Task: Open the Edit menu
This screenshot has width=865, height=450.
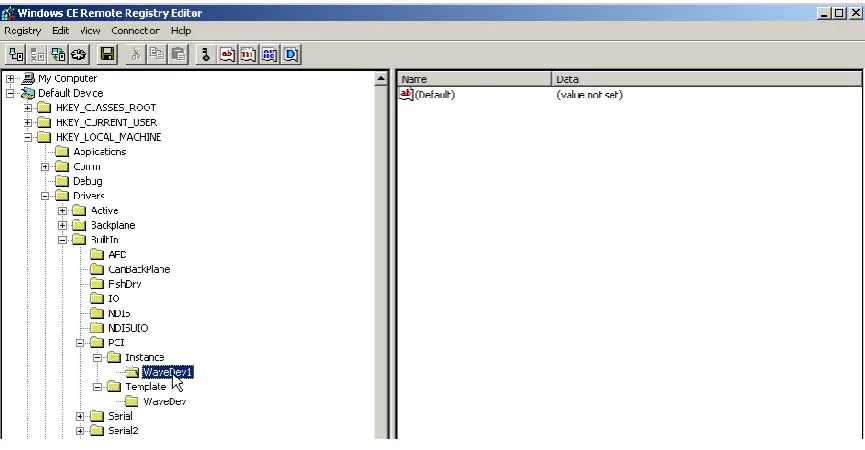Action: pyautogui.click(x=61, y=31)
